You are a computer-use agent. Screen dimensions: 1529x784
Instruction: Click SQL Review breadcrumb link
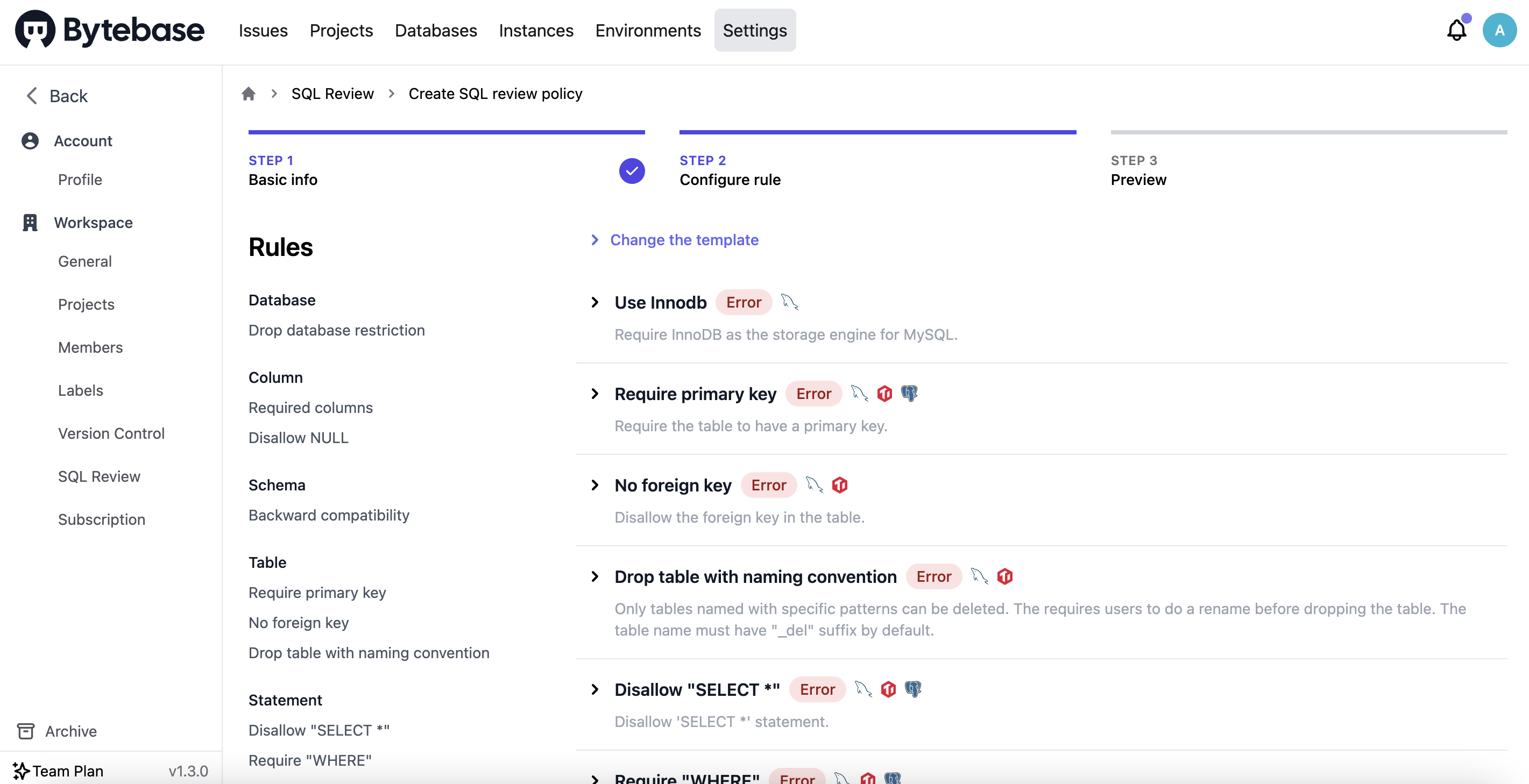[332, 94]
